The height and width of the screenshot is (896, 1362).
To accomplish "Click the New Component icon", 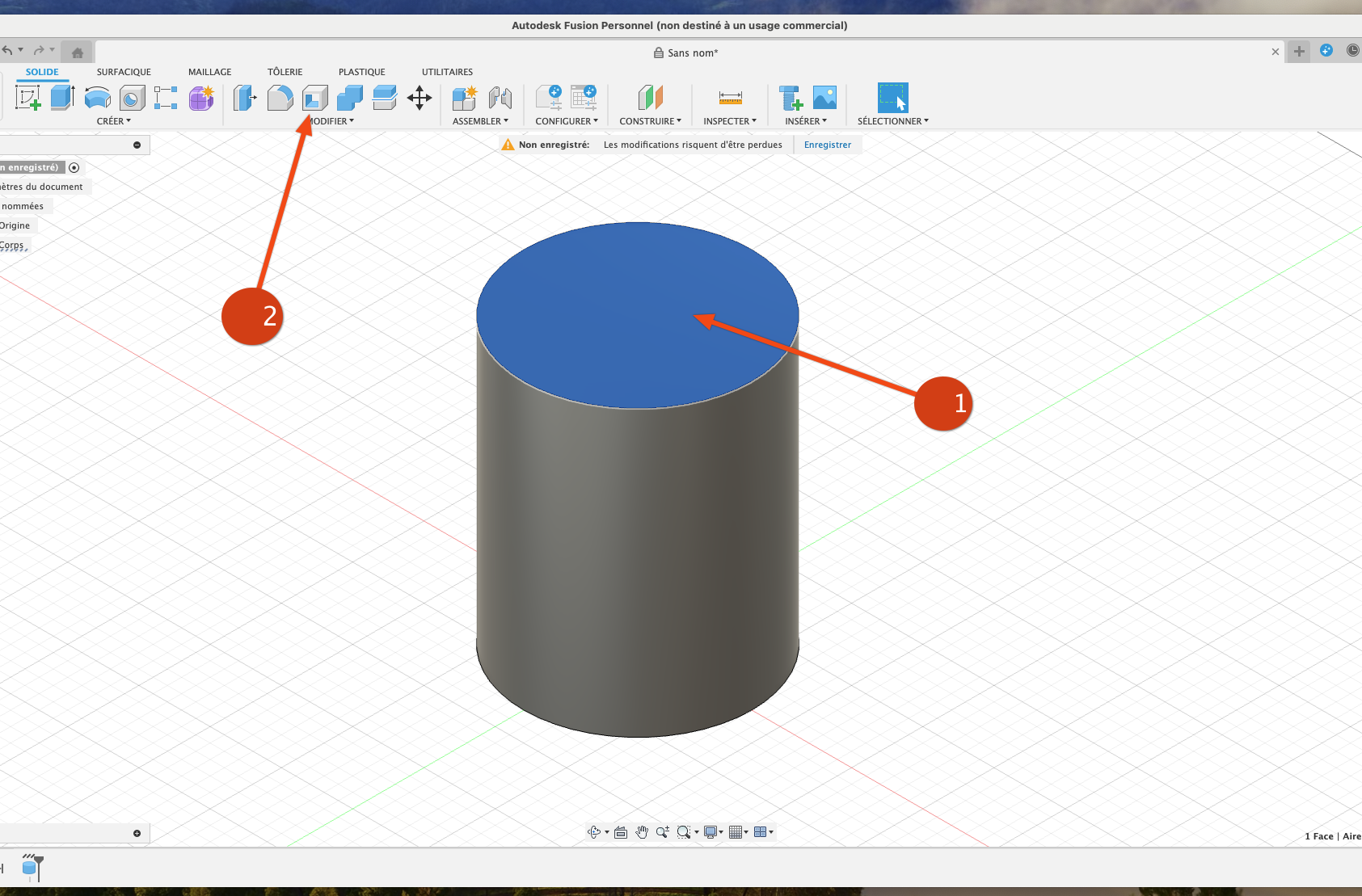I will click(465, 99).
